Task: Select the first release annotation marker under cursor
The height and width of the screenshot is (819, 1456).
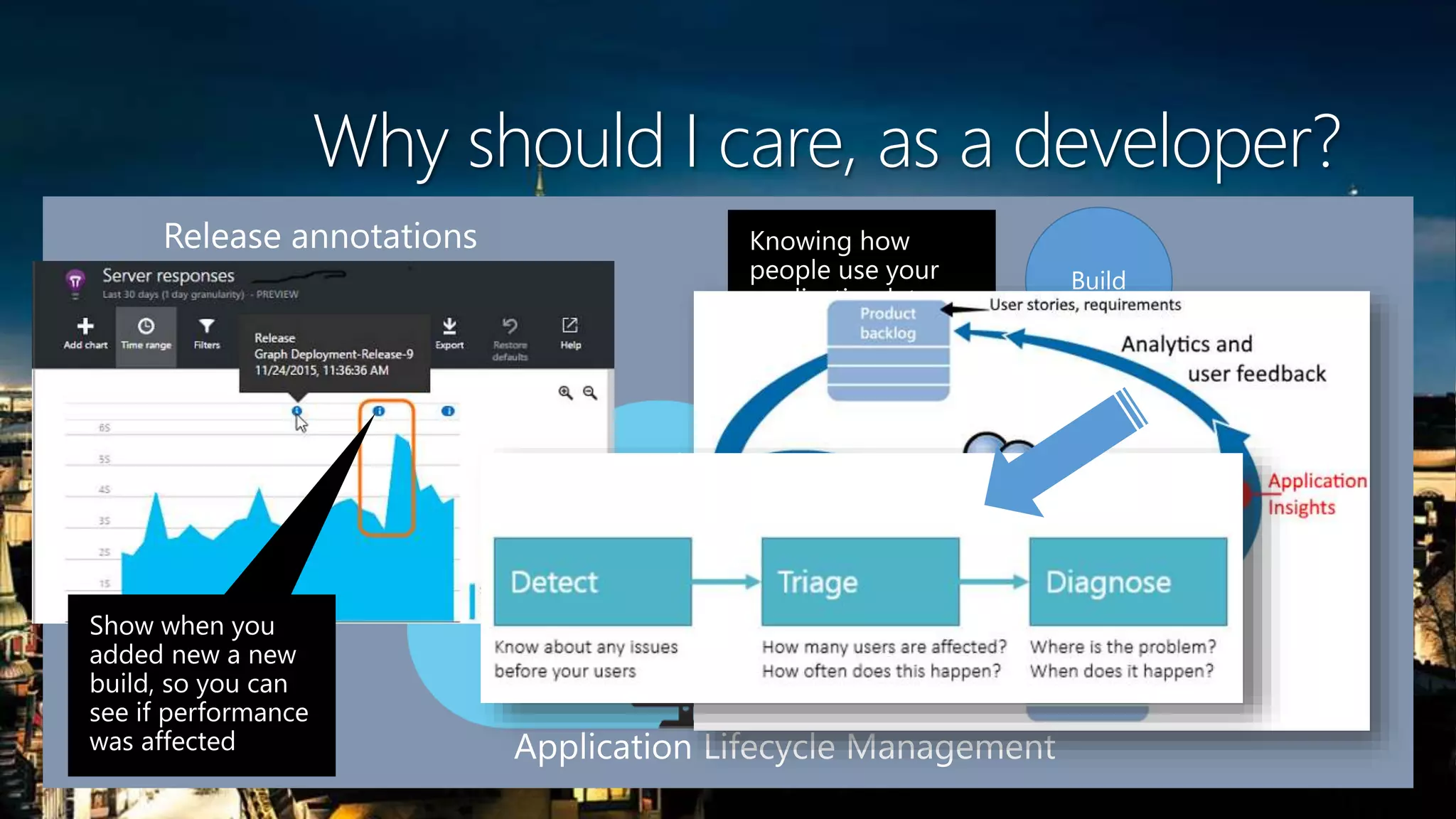Action: click(x=297, y=411)
